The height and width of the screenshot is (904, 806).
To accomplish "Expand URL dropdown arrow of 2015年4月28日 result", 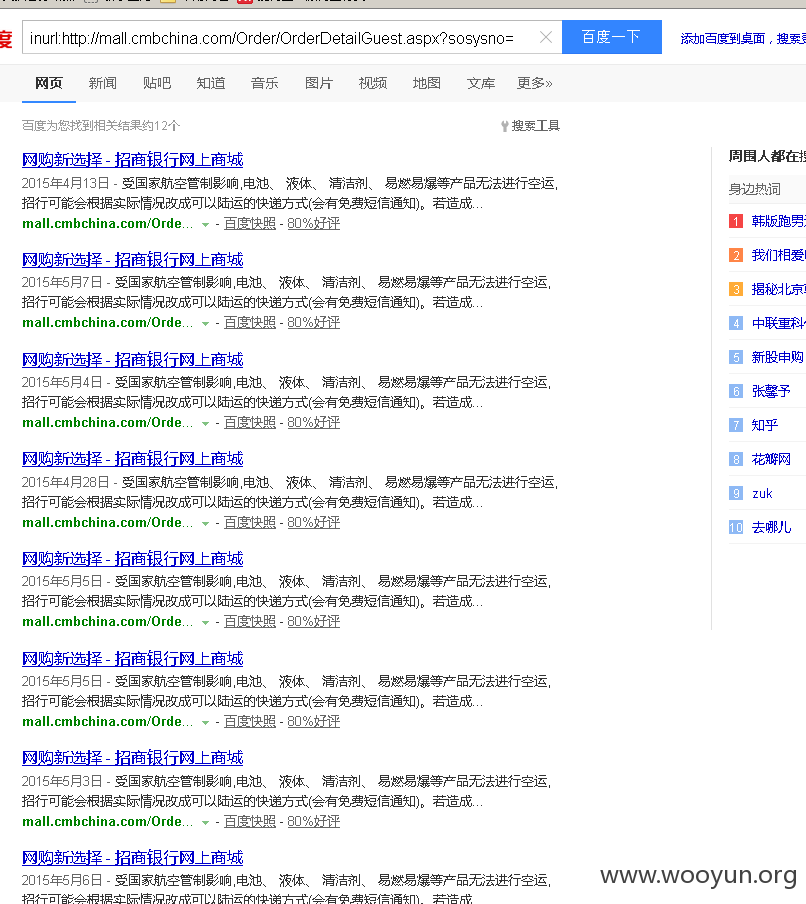I will tap(205, 523).
